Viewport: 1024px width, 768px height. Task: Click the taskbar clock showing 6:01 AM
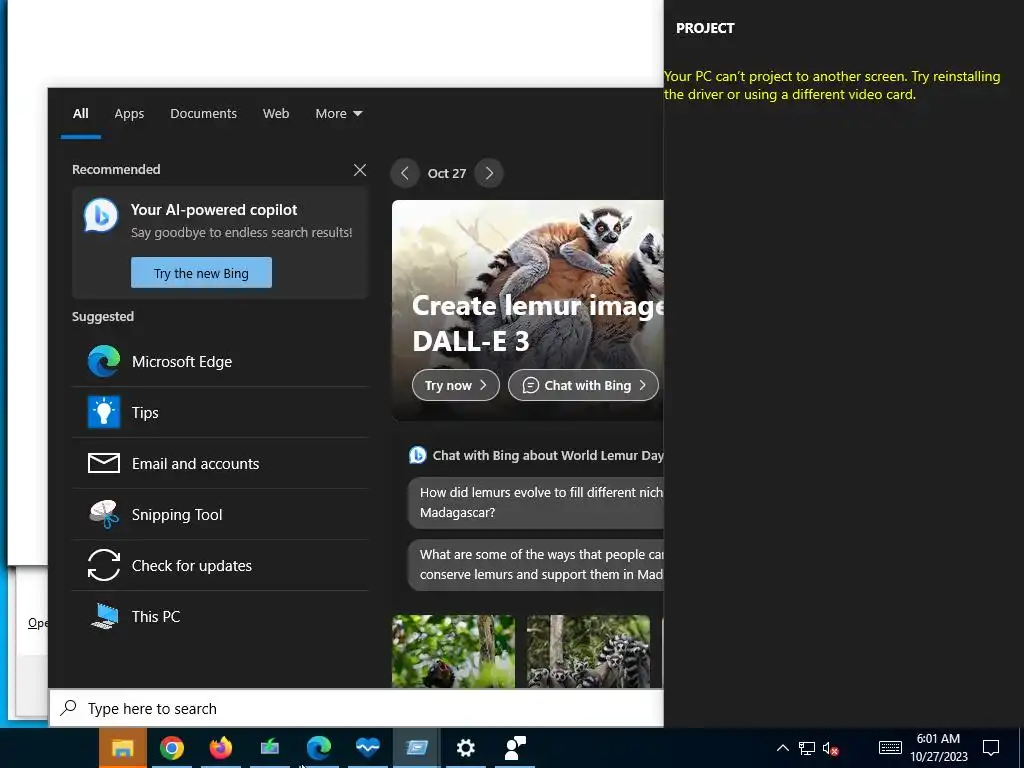click(938, 748)
